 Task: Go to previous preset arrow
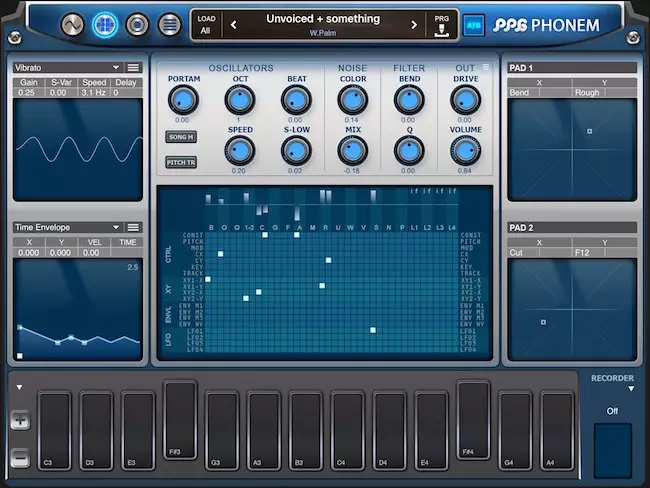[x=233, y=25]
